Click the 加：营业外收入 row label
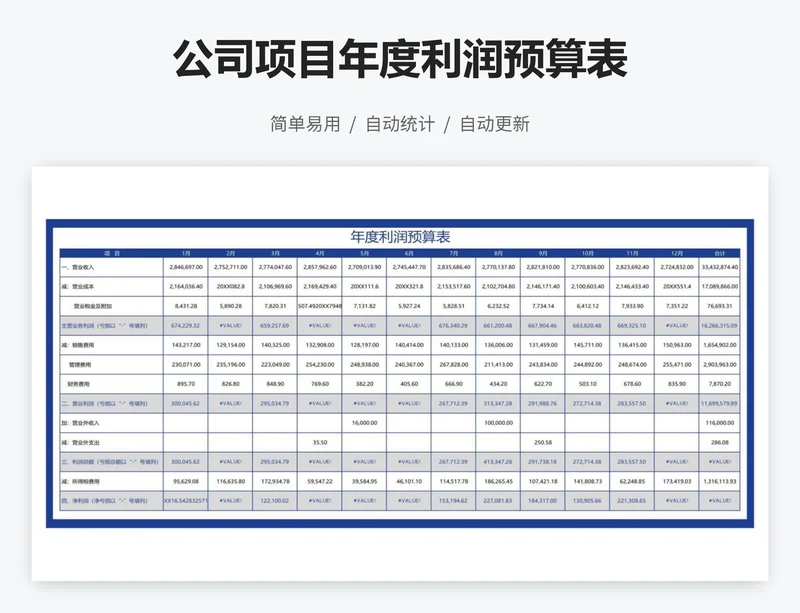Viewport: 800px width, 613px height. click(112, 423)
